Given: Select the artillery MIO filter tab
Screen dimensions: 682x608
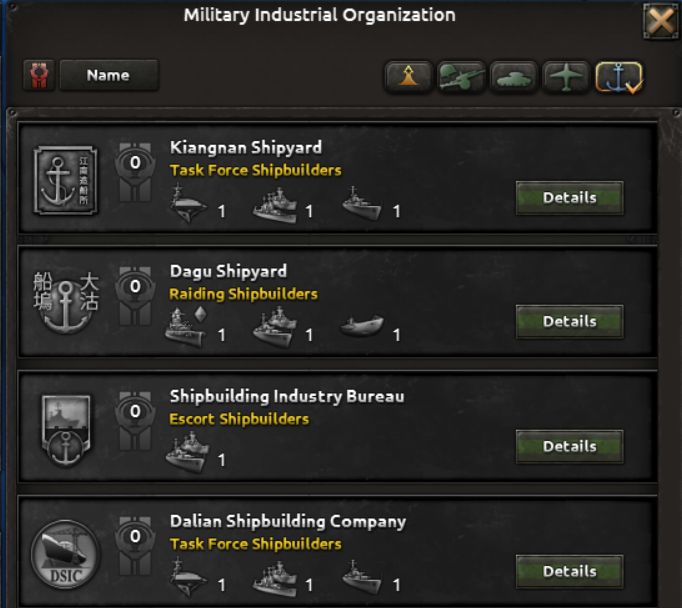Looking at the screenshot, I should [462, 77].
